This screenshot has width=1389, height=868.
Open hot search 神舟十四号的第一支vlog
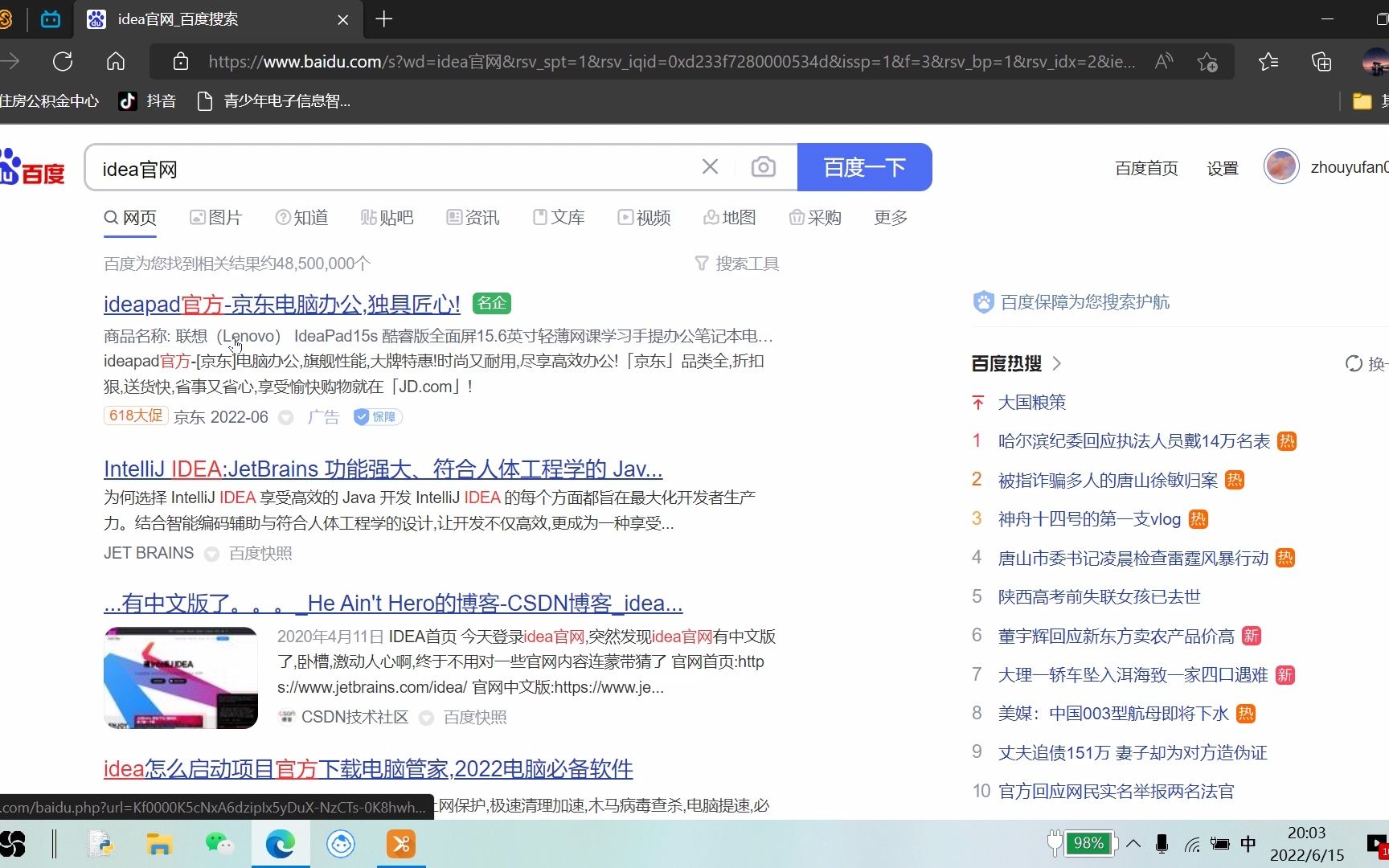tap(1089, 519)
